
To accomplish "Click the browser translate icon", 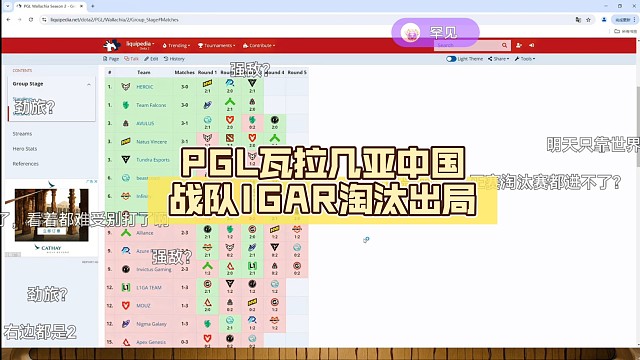I will point(578,20).
